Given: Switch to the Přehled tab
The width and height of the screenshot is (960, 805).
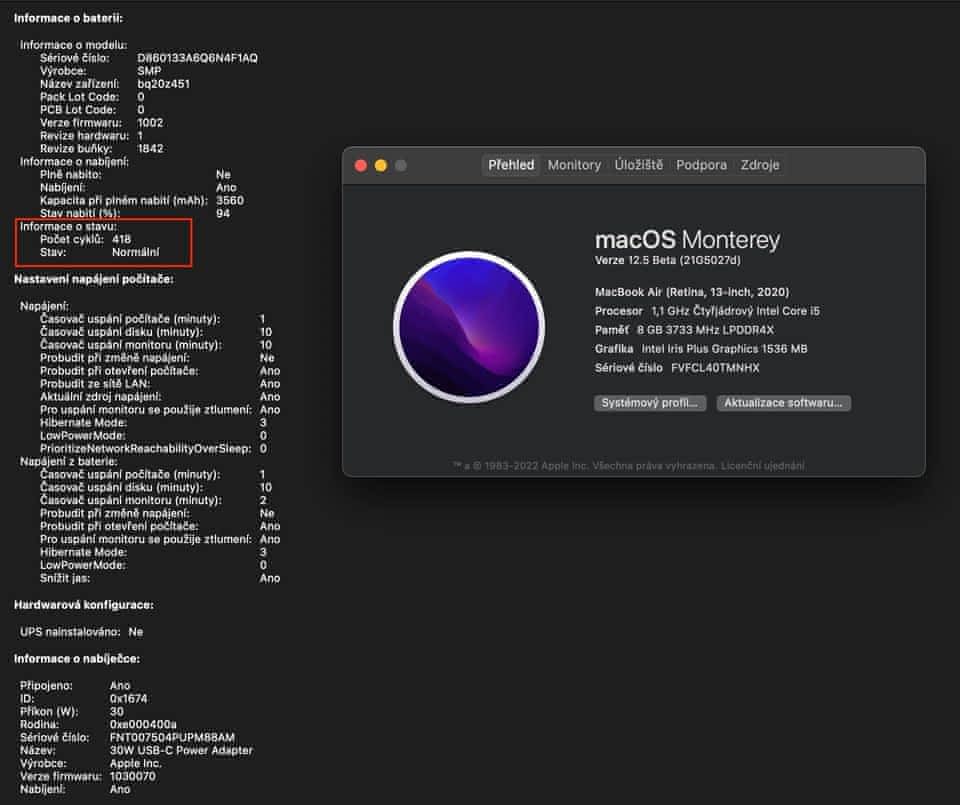Looking at the screenshot, I should point(511,165).
